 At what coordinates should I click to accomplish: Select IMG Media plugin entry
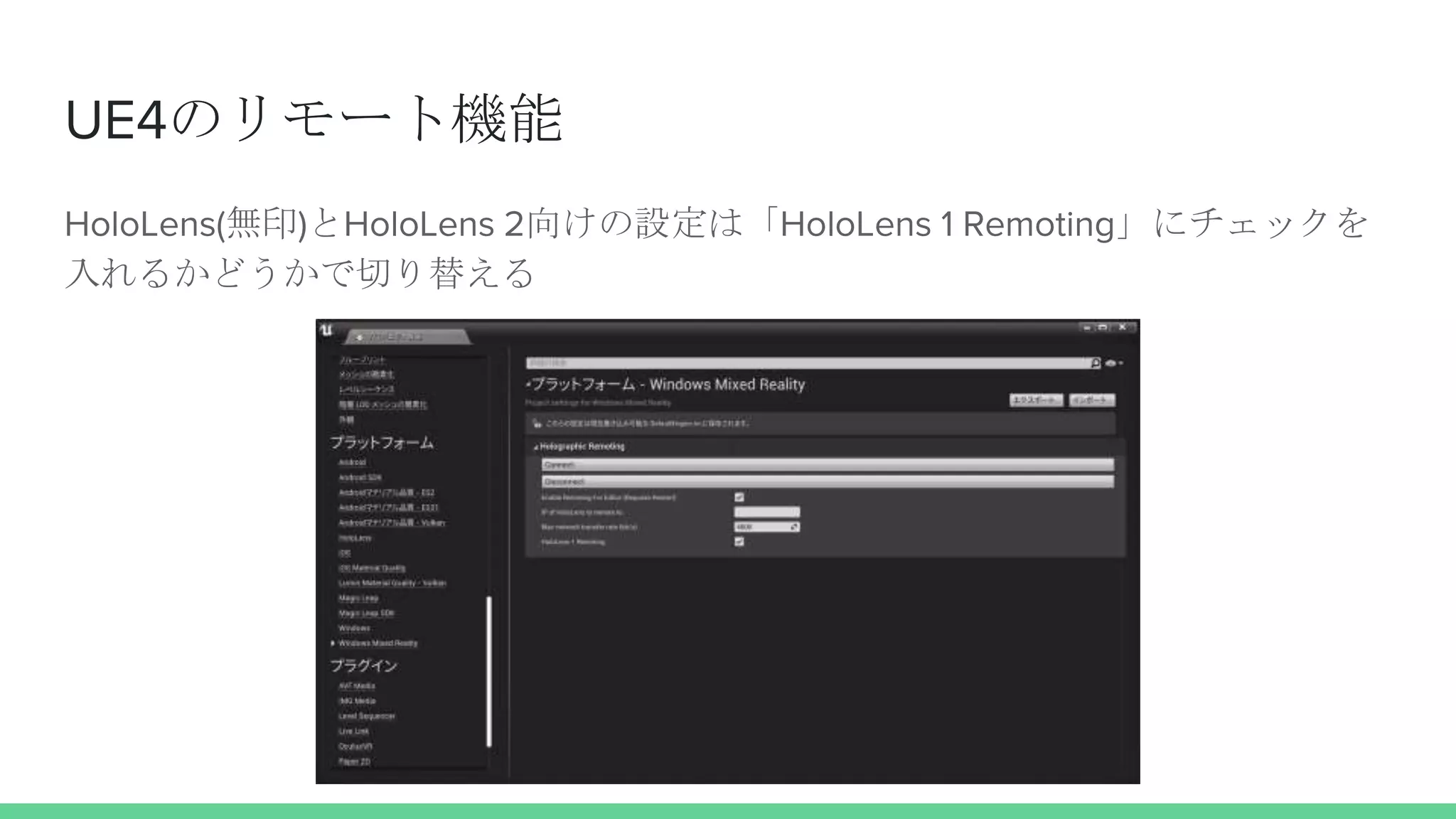358,701
